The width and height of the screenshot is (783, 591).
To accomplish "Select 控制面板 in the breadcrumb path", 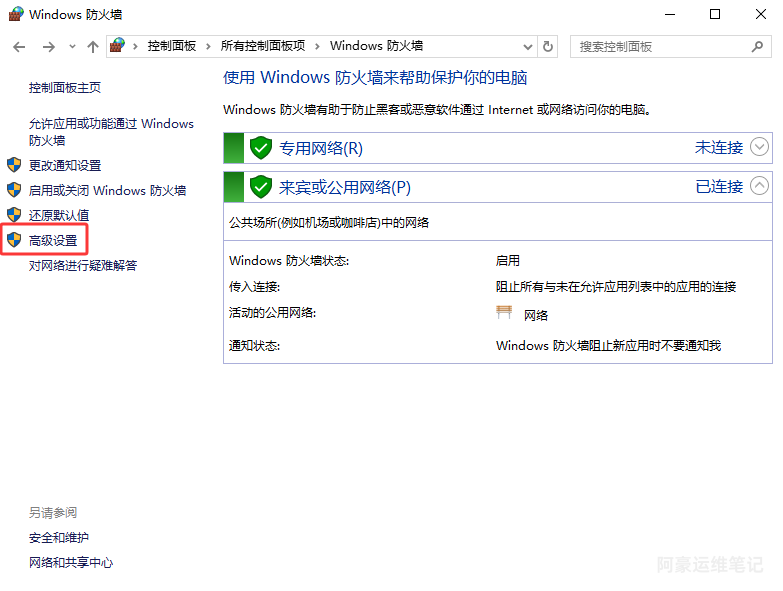I will pyautogui.click(x=171, y=46).
